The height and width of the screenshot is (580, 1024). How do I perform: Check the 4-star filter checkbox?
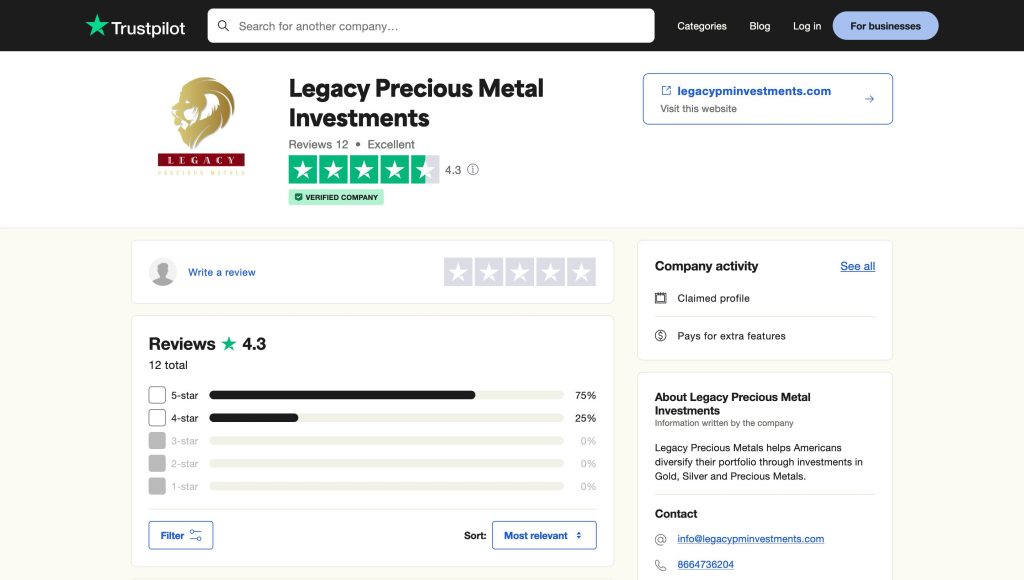tap(157, 418)
